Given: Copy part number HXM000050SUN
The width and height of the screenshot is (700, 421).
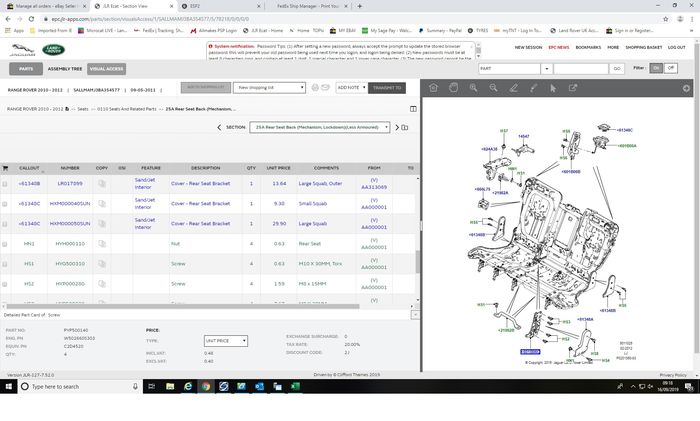Looking at the screenshot, I should point(102,224).
